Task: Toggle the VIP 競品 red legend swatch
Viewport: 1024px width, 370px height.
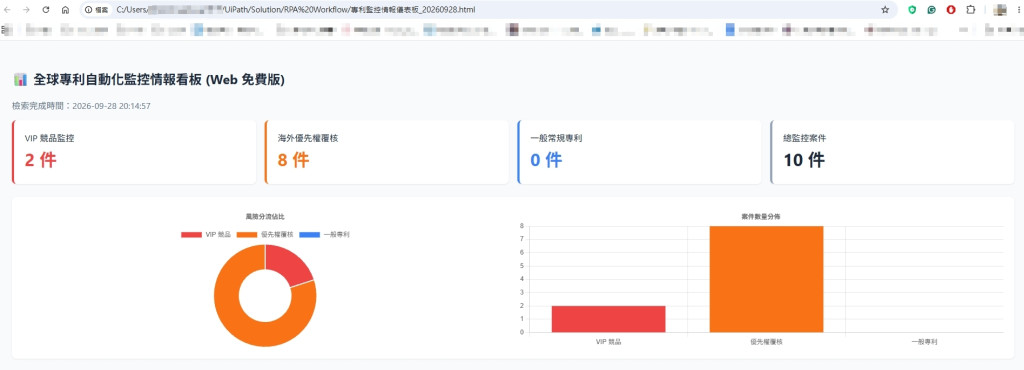Action: tap(191, 234)
